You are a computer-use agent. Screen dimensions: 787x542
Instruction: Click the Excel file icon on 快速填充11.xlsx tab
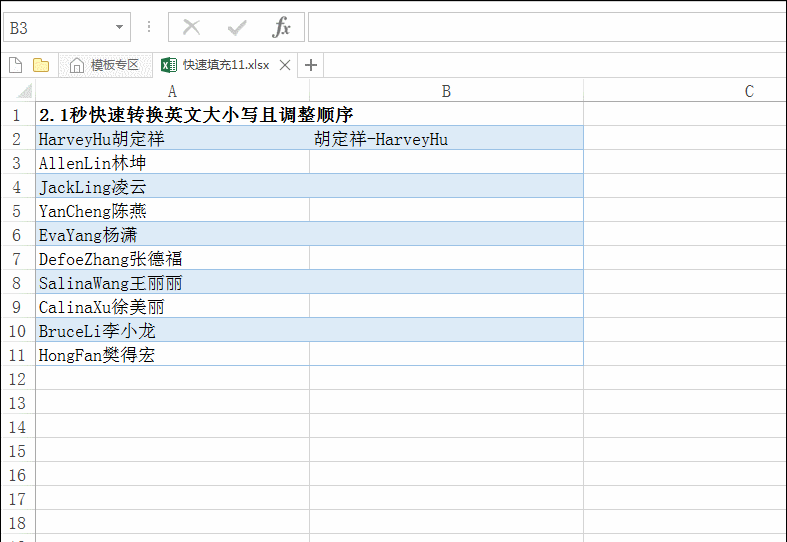169,65
